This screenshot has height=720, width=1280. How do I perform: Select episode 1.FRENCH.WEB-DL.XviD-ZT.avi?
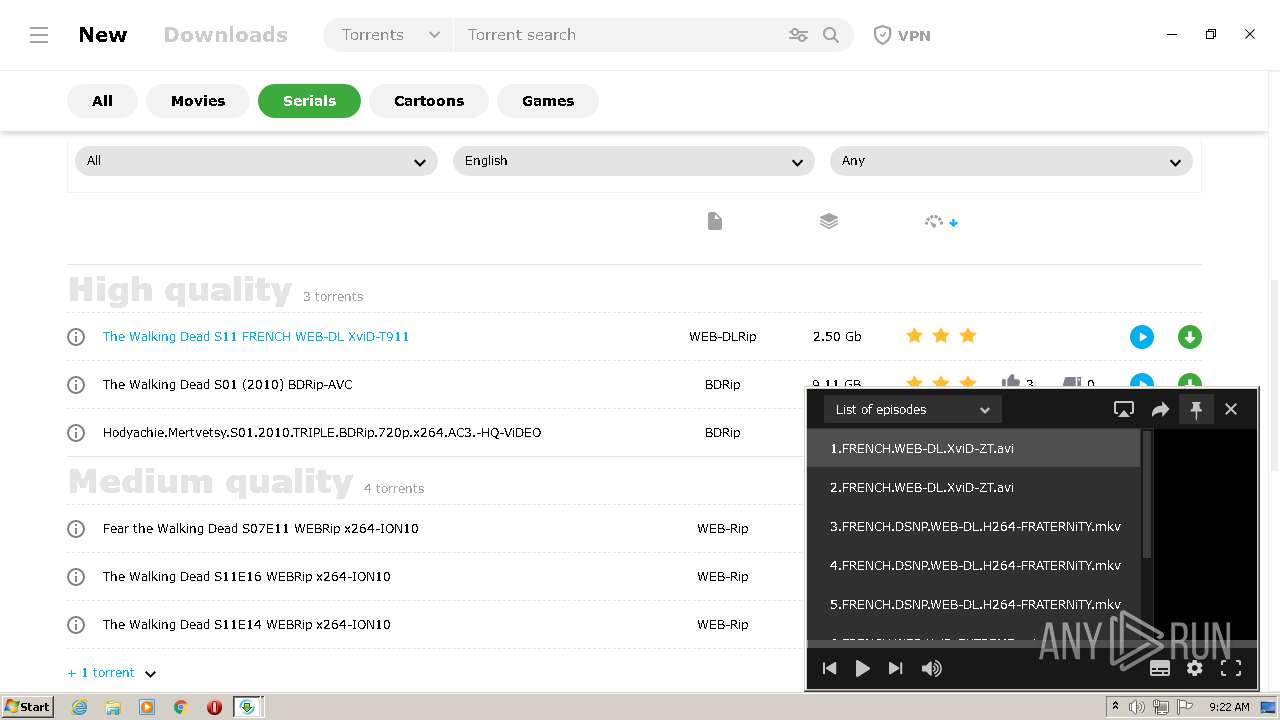[x=973, y=448]
